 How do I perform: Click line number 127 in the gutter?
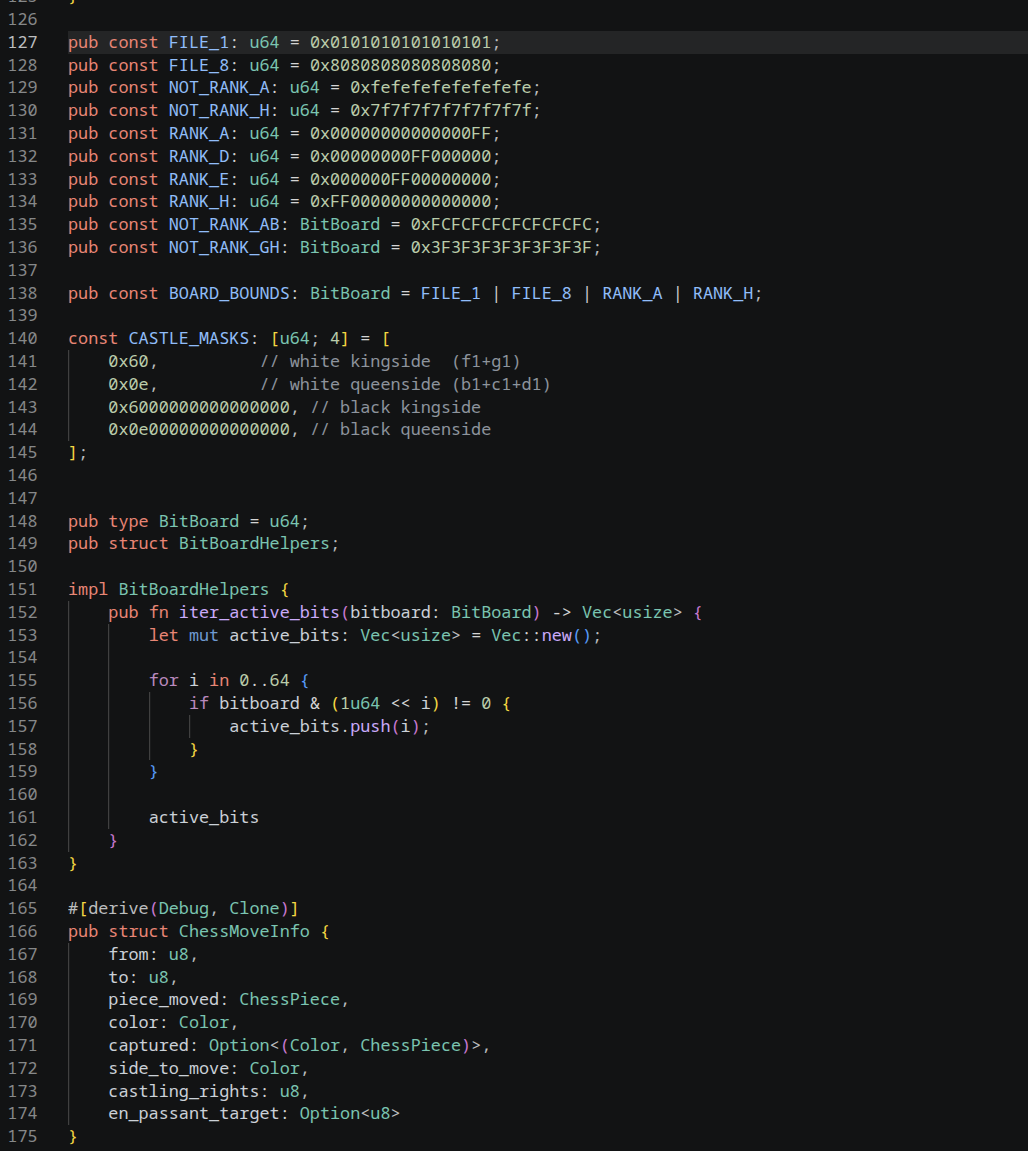pos(22,42)
